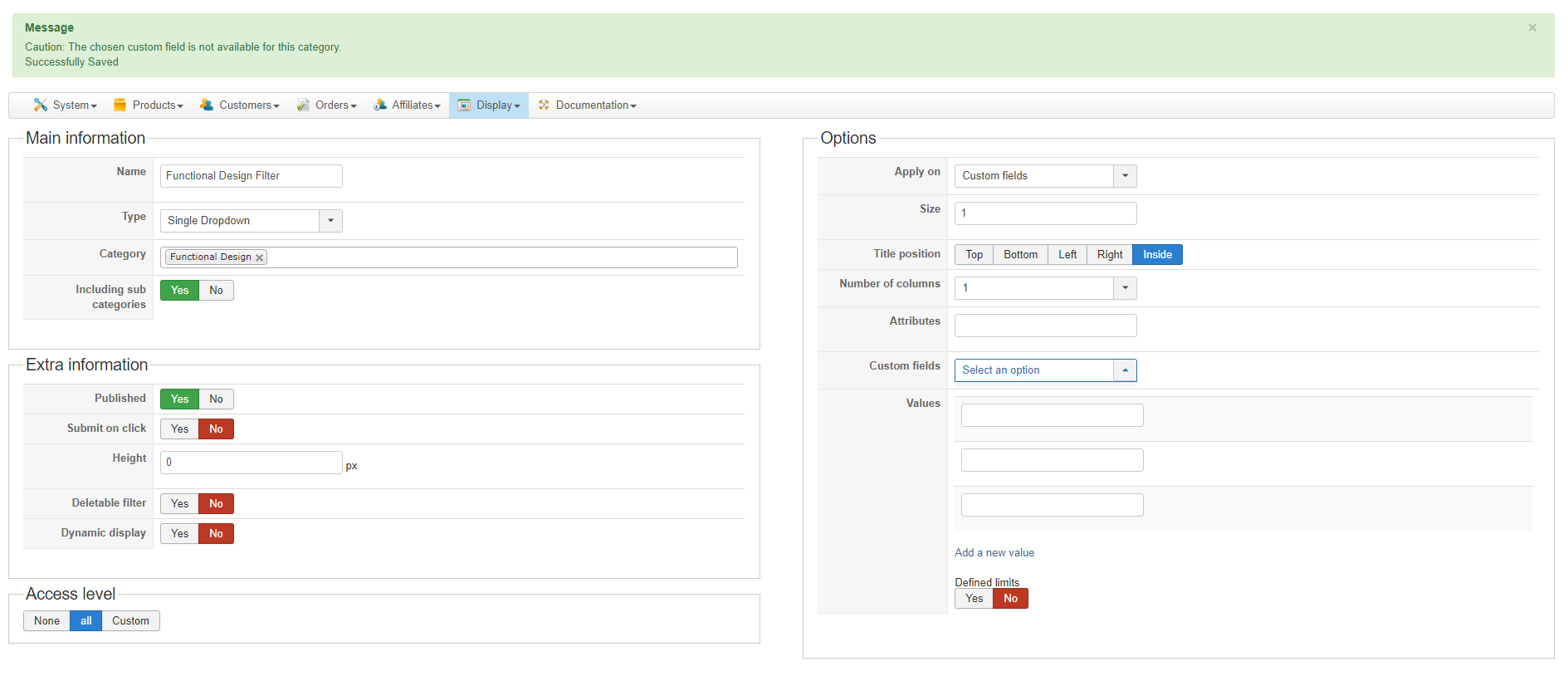Screen dimensions: 1568x676
Task: Set Title position to Right
Action: (1110, 254)
